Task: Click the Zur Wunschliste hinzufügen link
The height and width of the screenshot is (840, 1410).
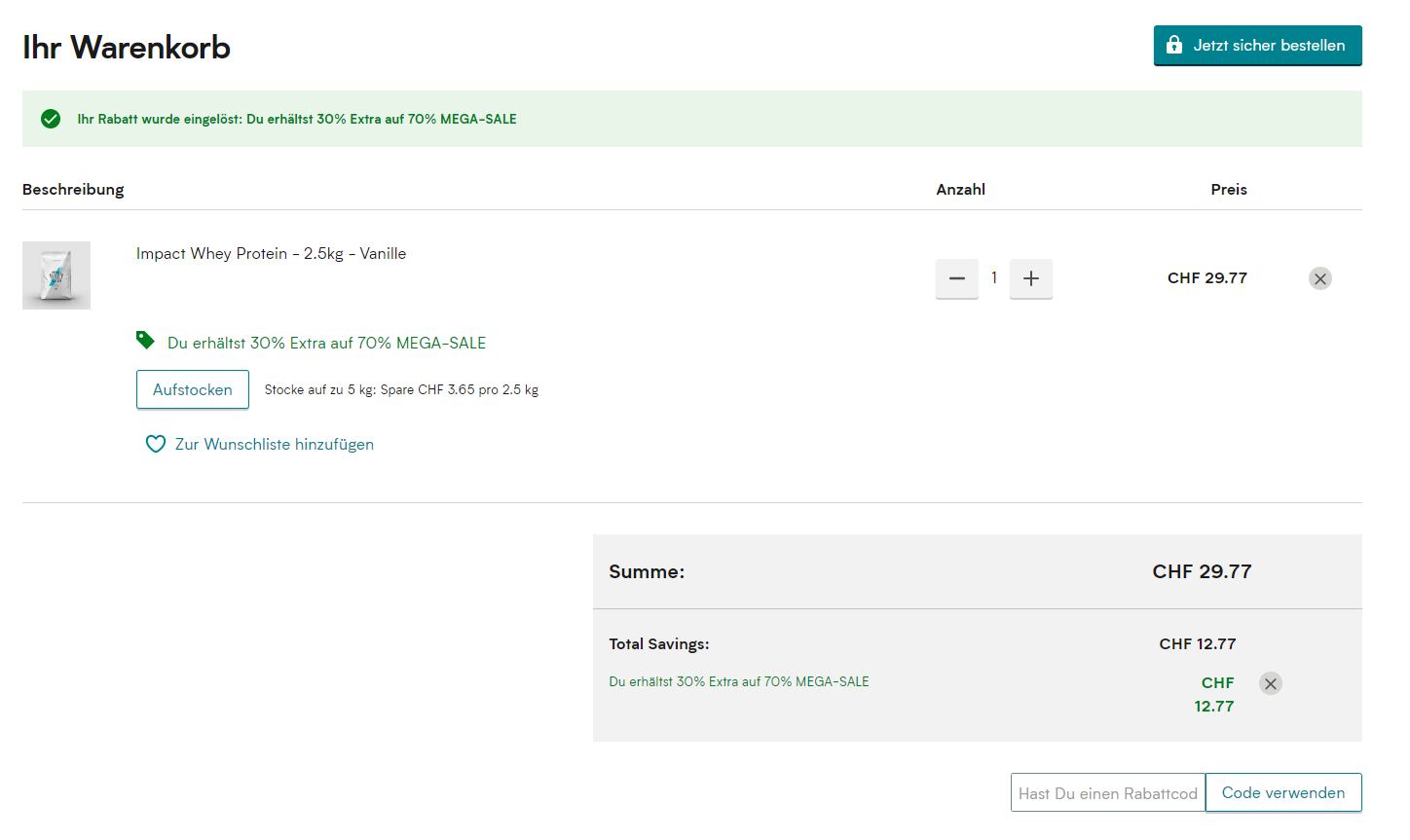Action: [274, 444]
